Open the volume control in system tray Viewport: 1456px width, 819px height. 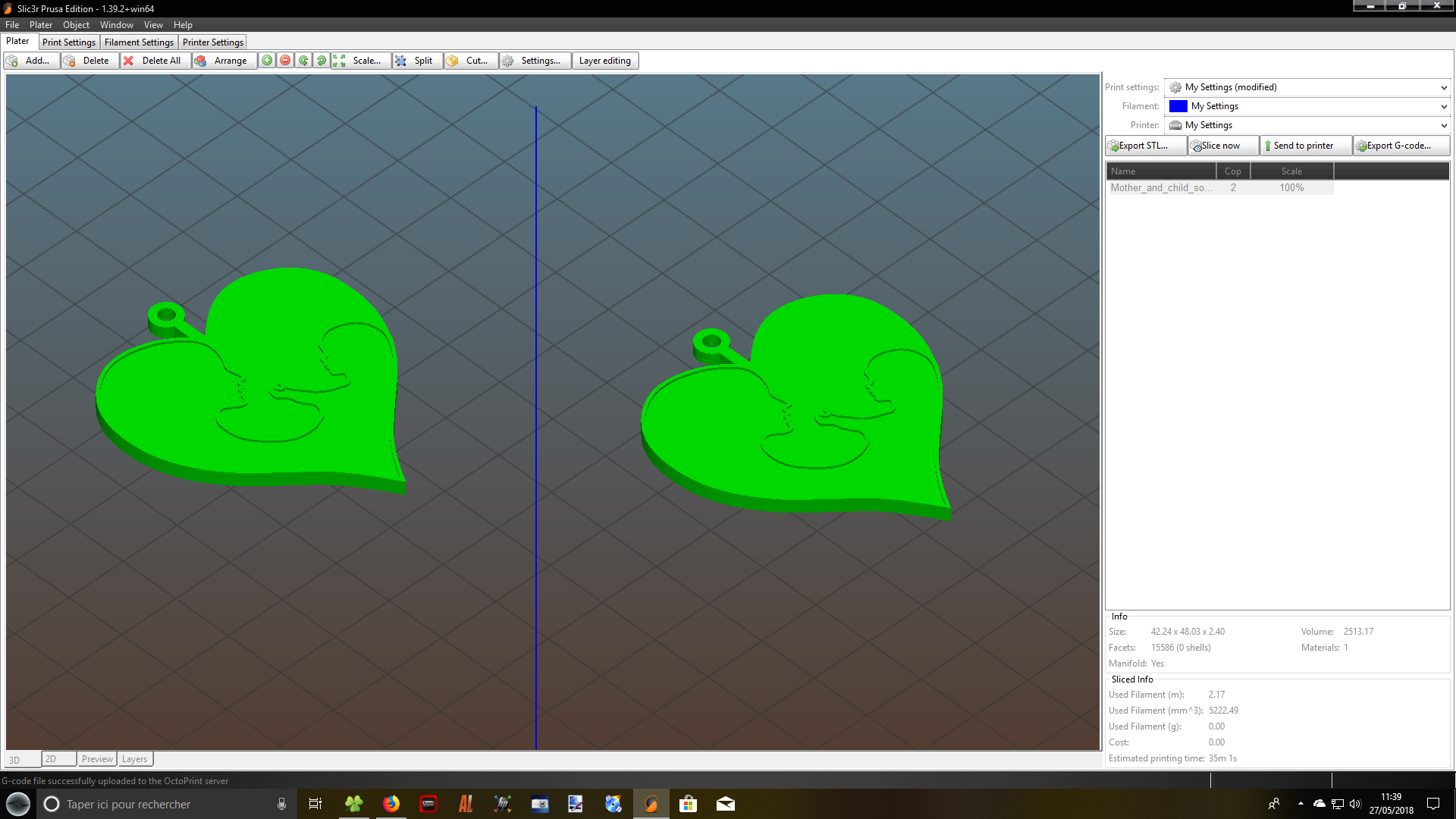pyautogui.click(x=1355, y=804)
